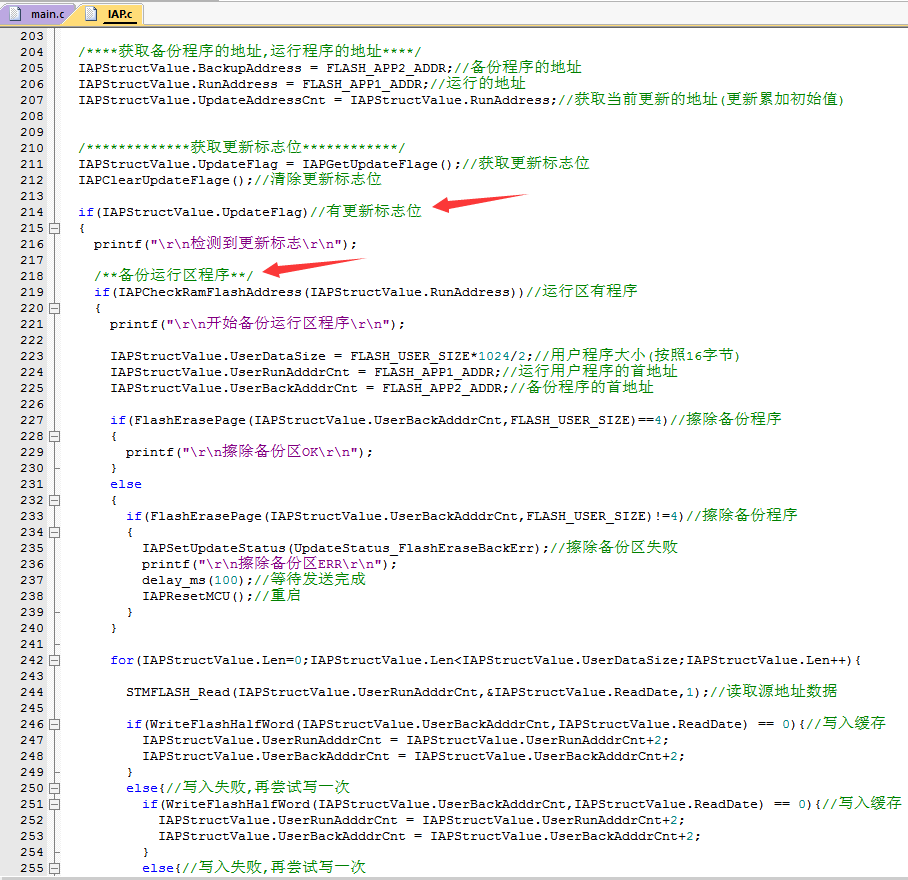Click else keyword on line 231
908x880 pixels.
126,484
